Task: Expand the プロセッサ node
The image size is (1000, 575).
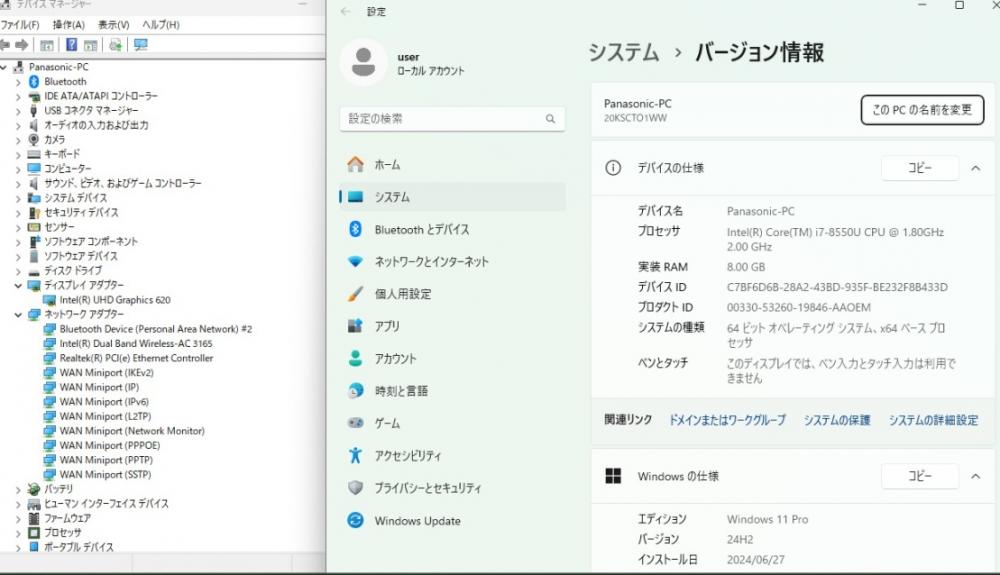Action: (x=18, y=533)
